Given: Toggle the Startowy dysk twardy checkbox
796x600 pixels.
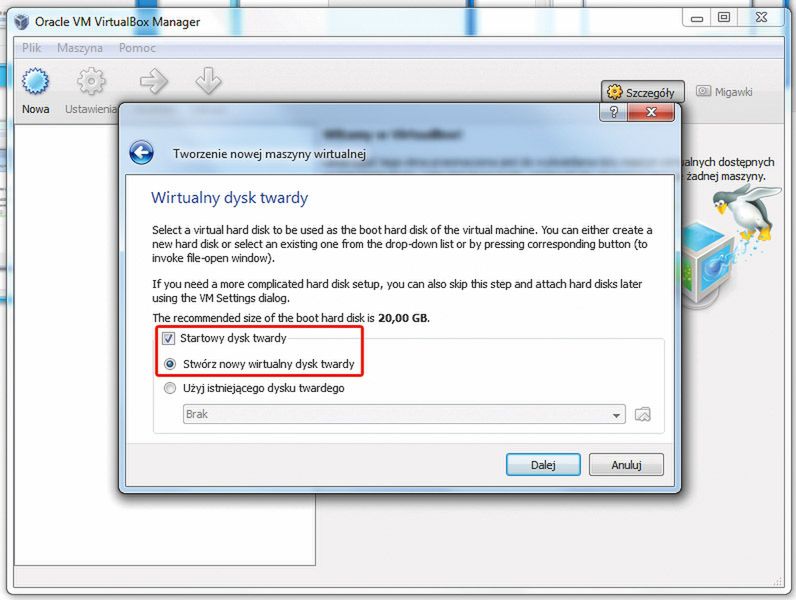Looking at the screenshot, I should pyautogui.click(x=169, y=338).
